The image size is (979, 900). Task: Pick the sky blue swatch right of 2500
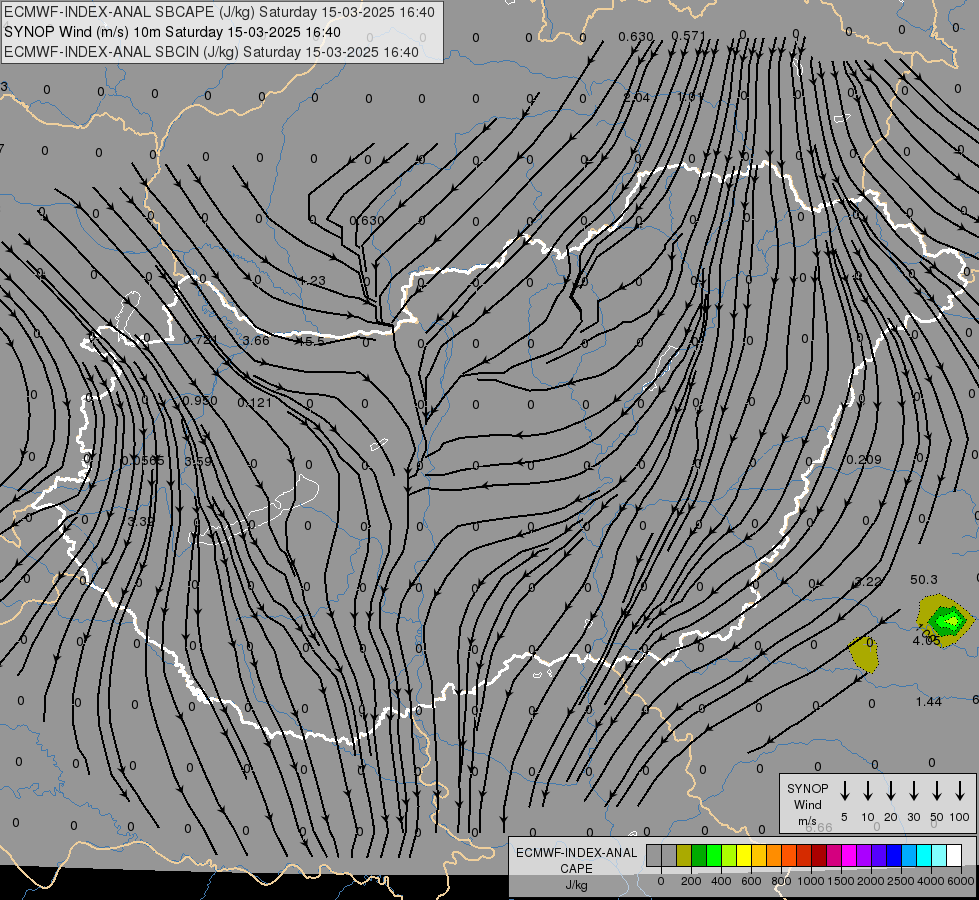point(910,855)
